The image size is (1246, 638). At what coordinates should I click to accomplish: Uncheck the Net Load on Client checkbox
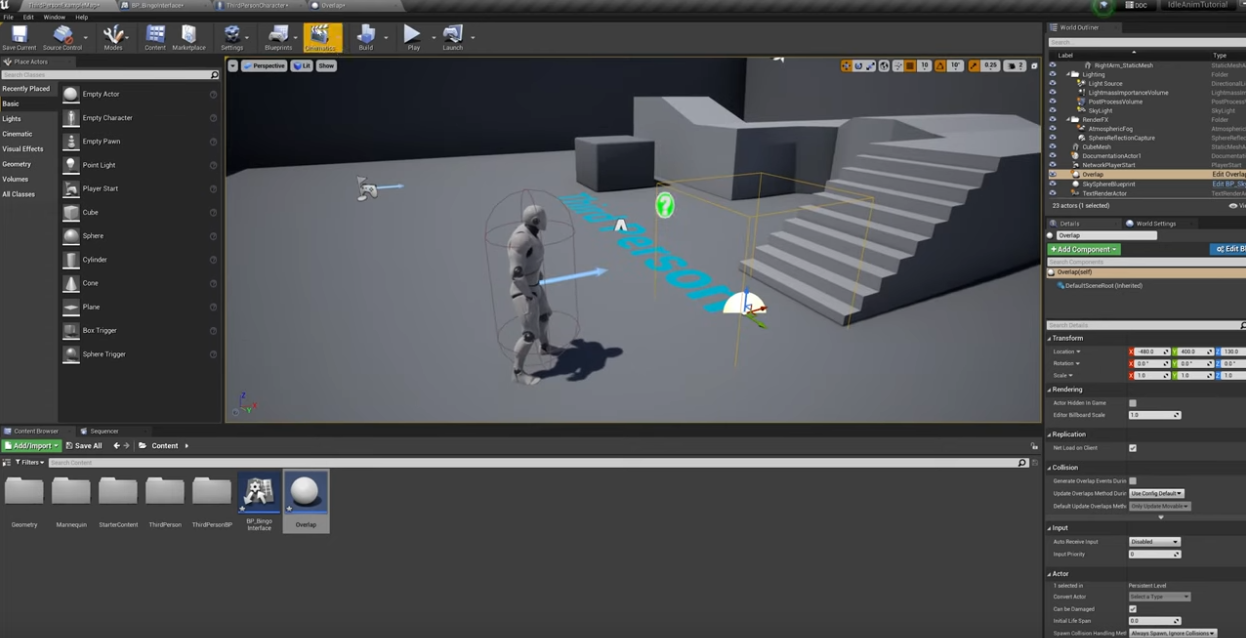[1132, 448]
